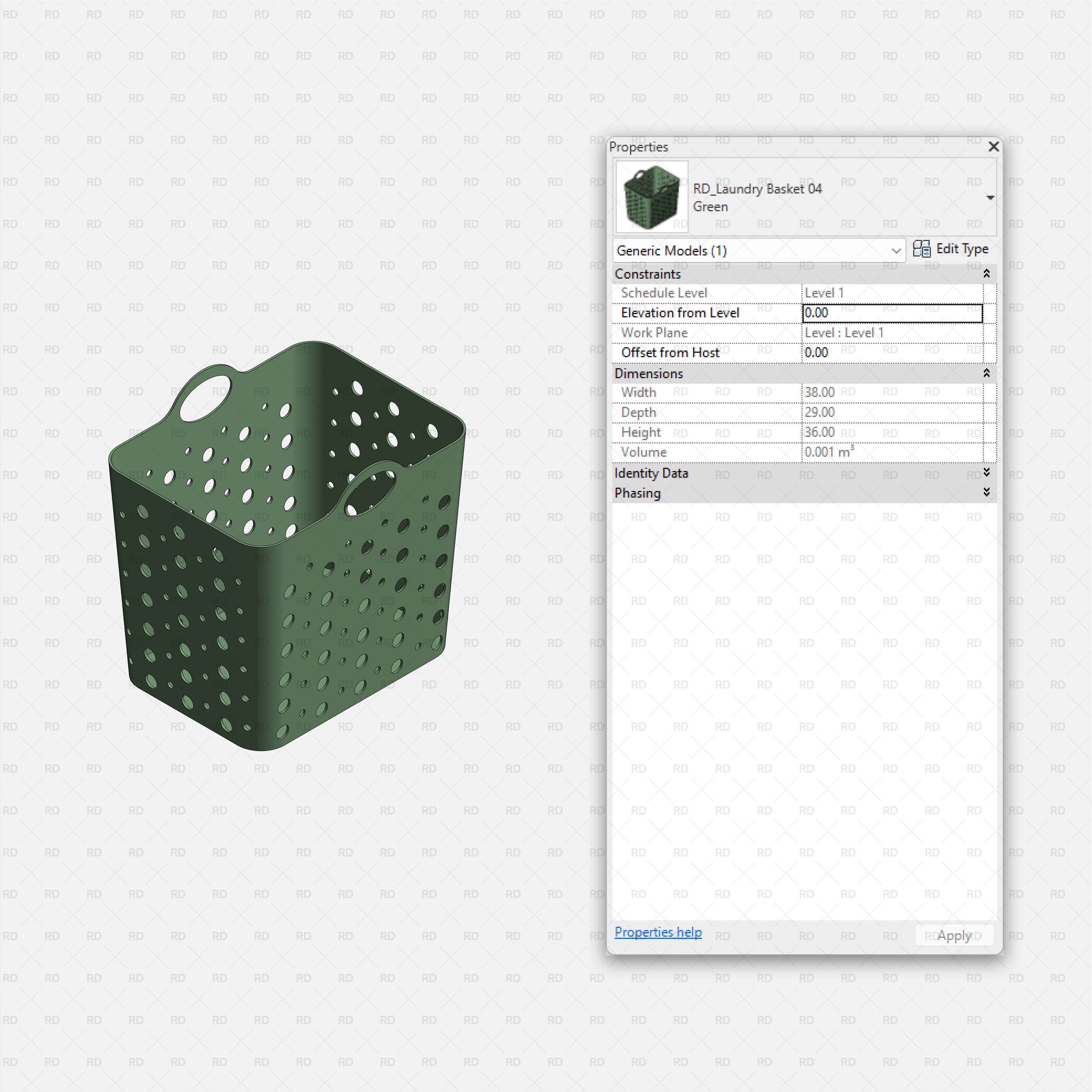The width and height of the screenshot is (1092, 1092).
Task: Expand the Phasing section
Action: [x=986, y=492]
